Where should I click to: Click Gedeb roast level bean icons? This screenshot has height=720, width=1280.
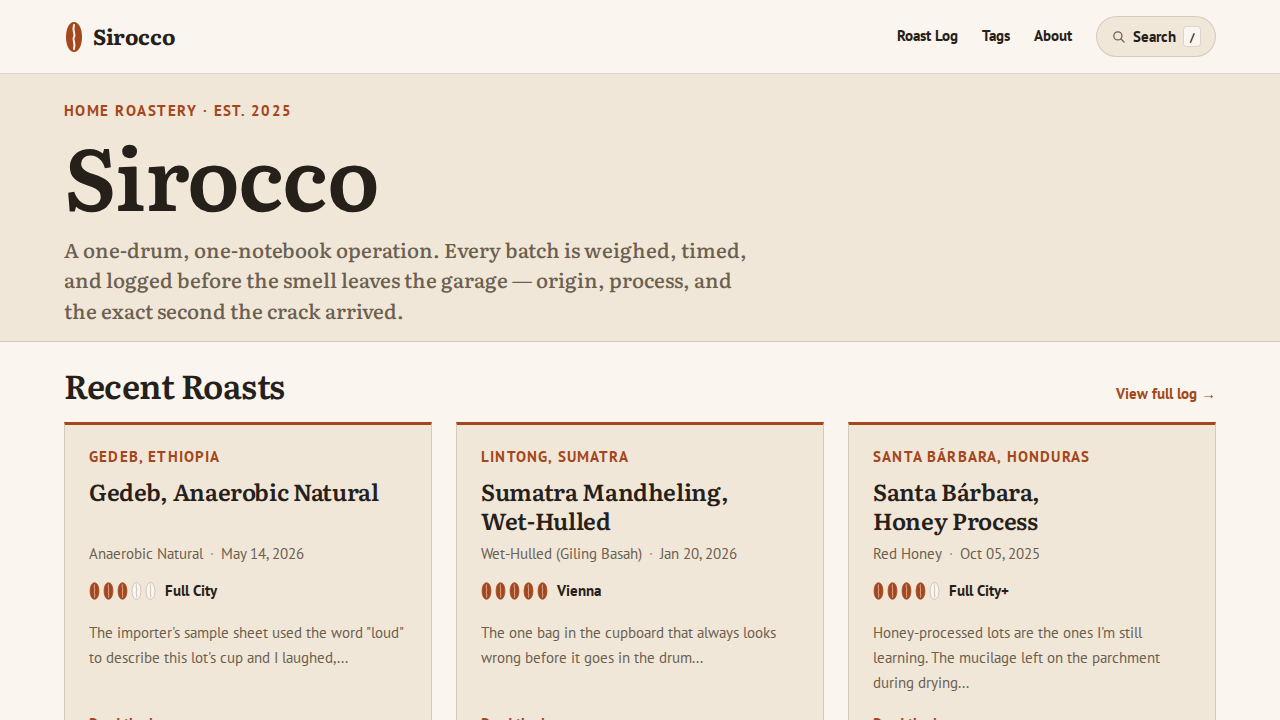click(x=123, y=591)
